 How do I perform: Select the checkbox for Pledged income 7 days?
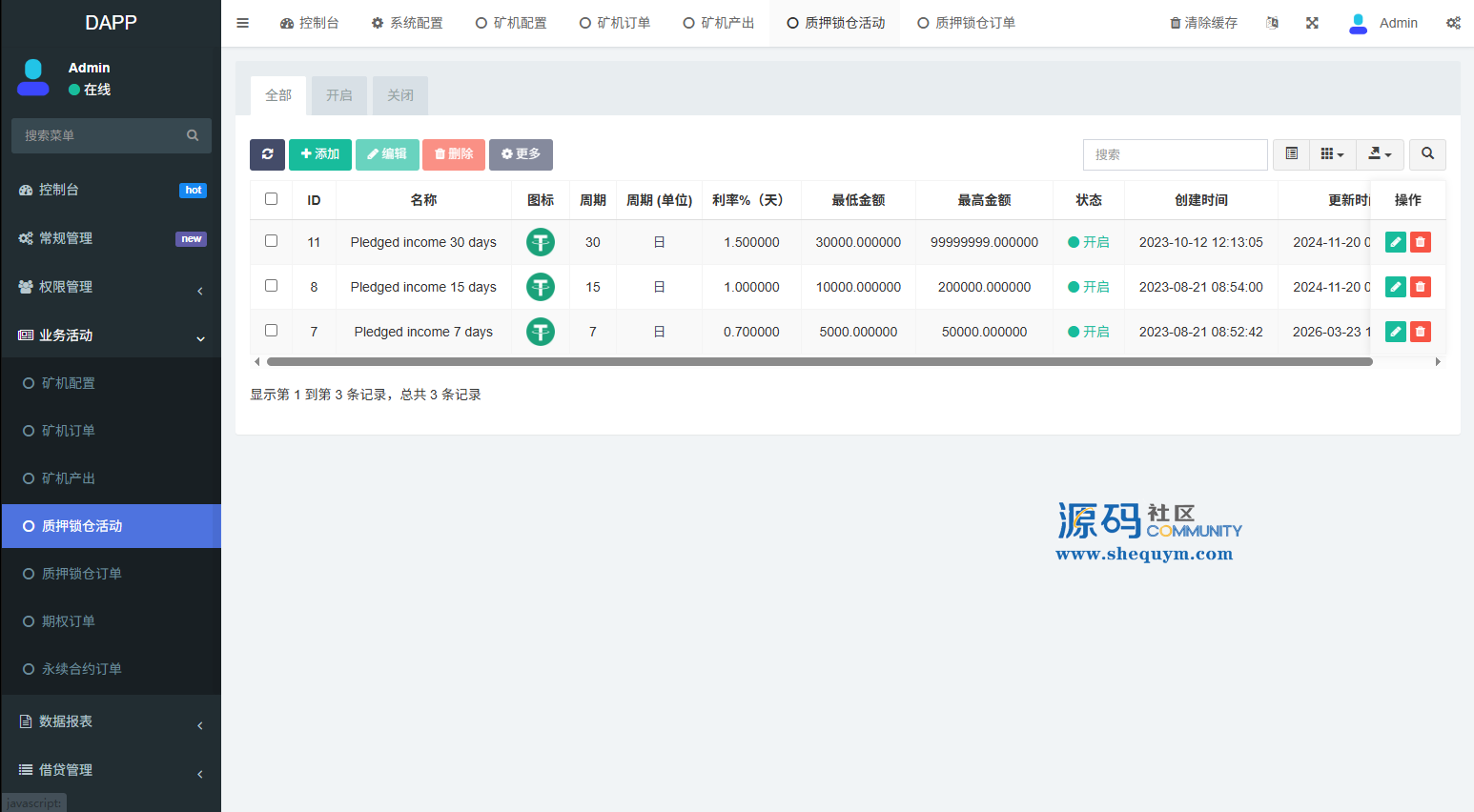[272, 331]
